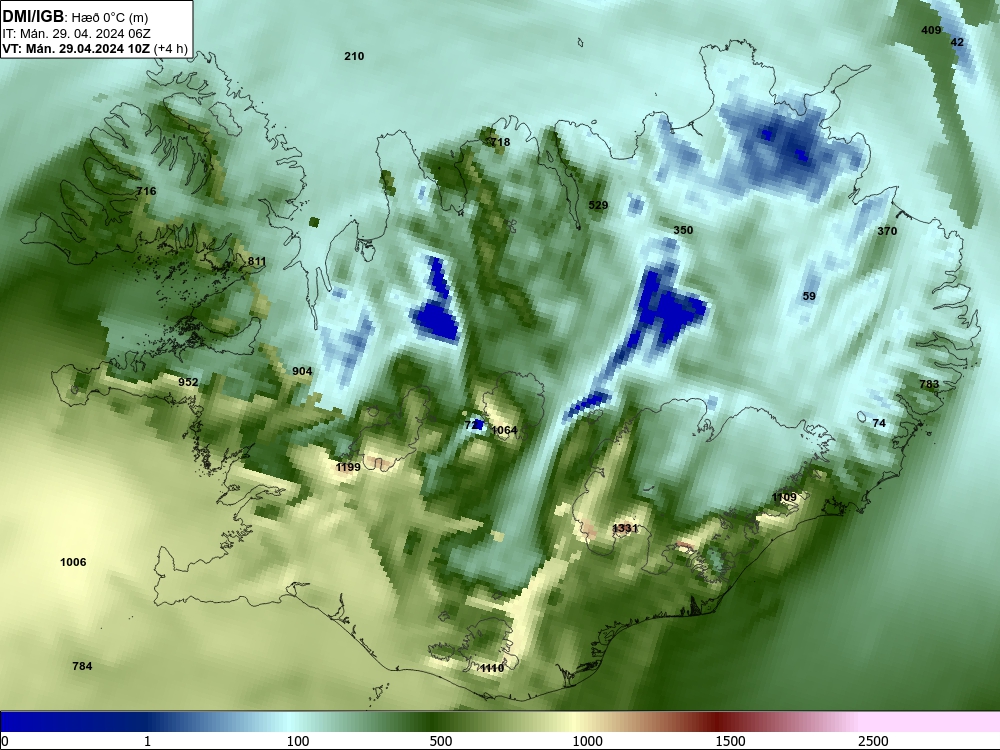Click the map value 370
This screenshot has width=1000, height=750.
click(x=887, y=231)
